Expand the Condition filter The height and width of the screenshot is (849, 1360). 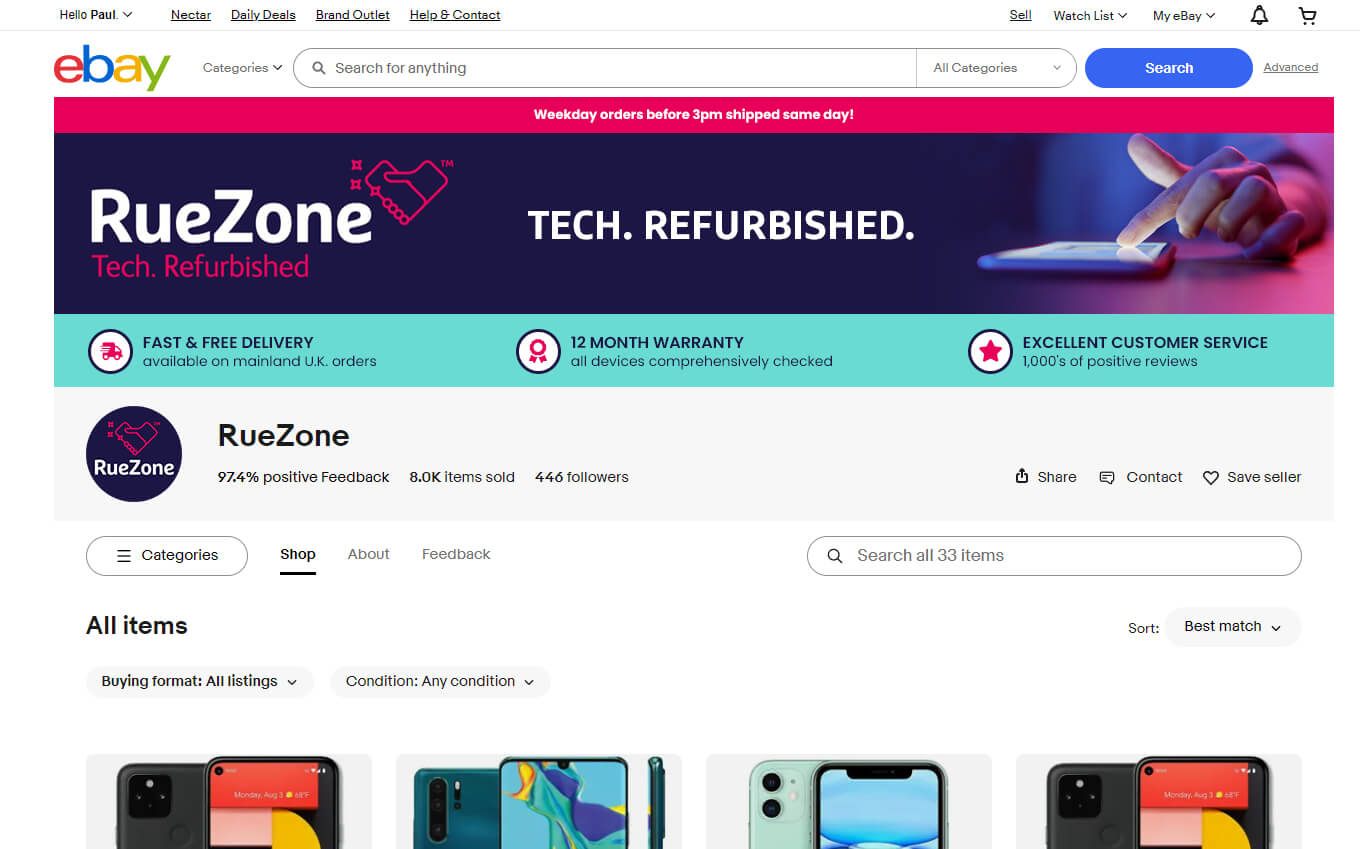[x=440, y=682]
